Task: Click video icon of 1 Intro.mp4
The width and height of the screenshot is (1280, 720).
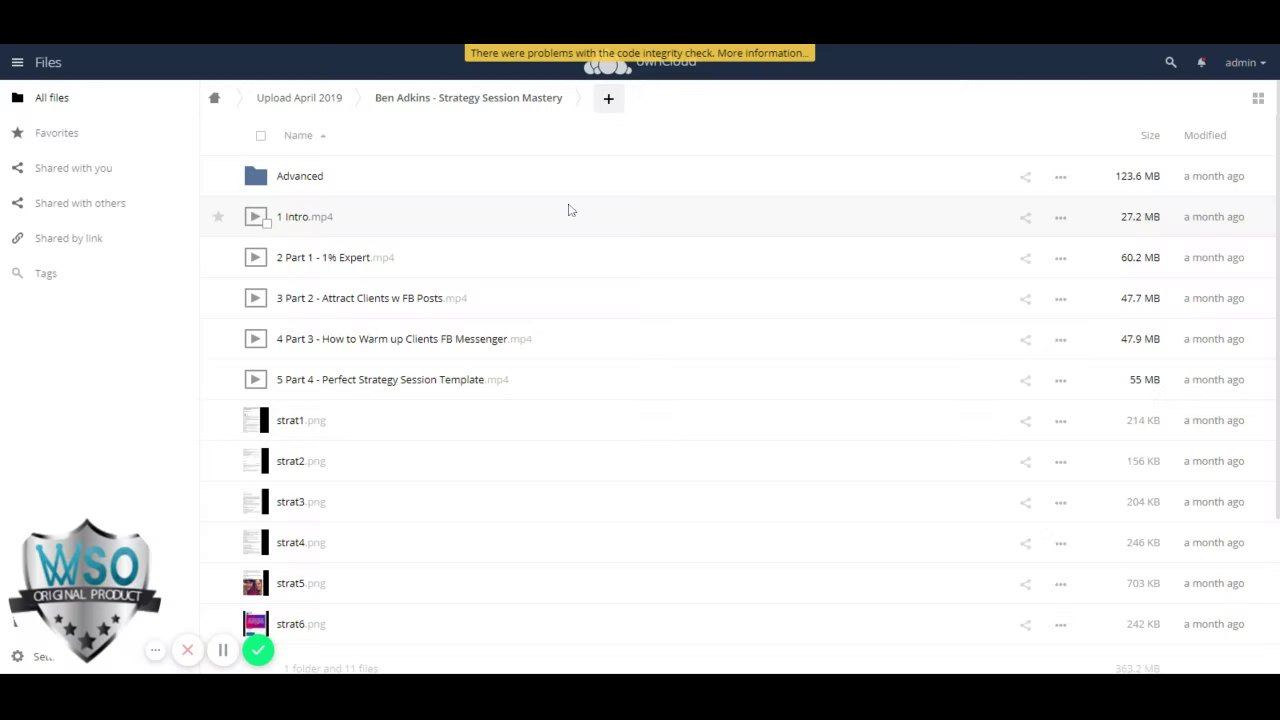Action: coord(255,217)
